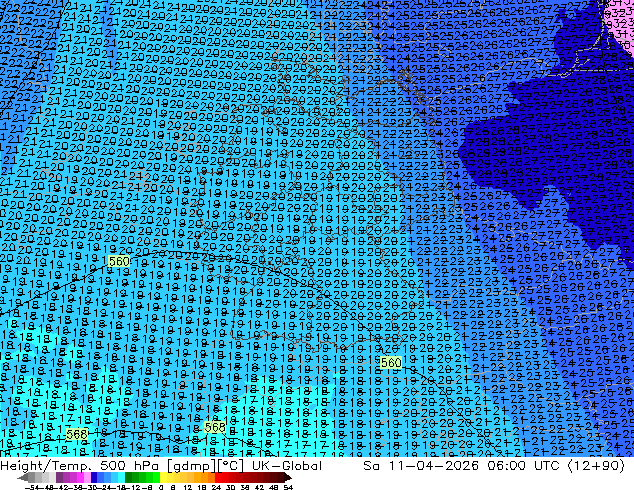The height and width of the screenshot is (490, 634).
Task: Click the dark blue legend swatch
Action: (x=94, y=477)
